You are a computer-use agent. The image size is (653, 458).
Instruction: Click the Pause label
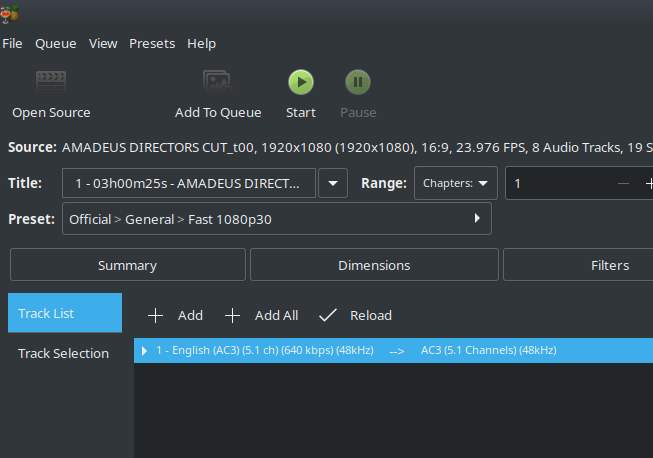pos(358,112)
